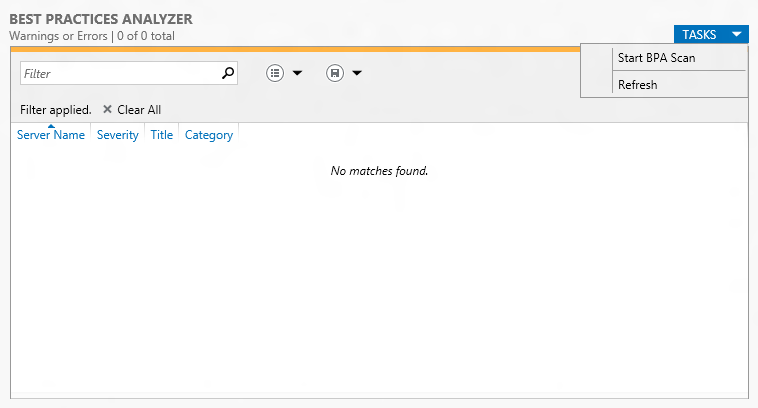Expand the arrow next to criteria list icon
This screenshot has height=408, width=758.
tap(297, 73)
